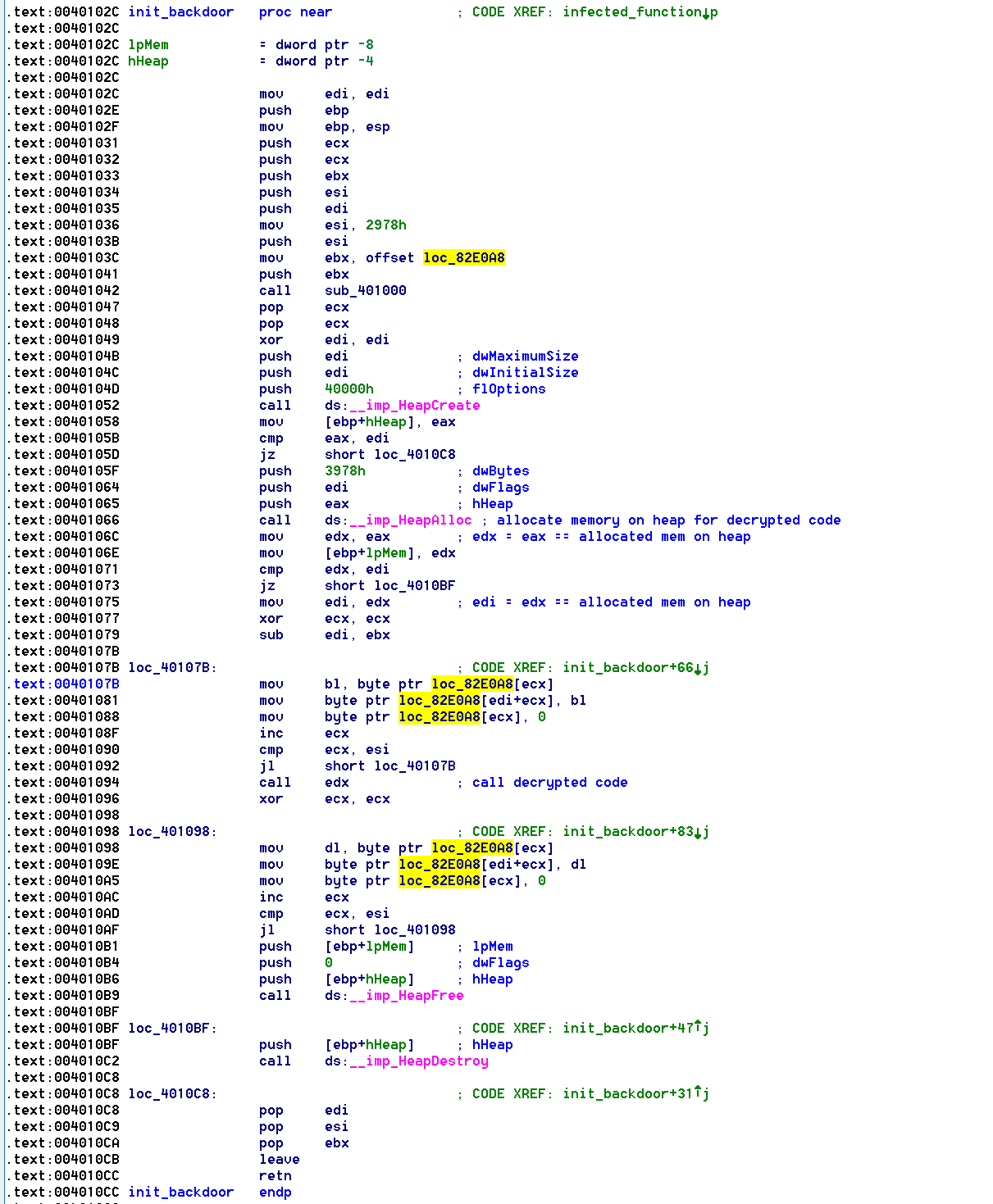The width and height of the screenshot is (993, 1204).
Task: Select the dwBytes value 3978h
Action: coord(344,471)
